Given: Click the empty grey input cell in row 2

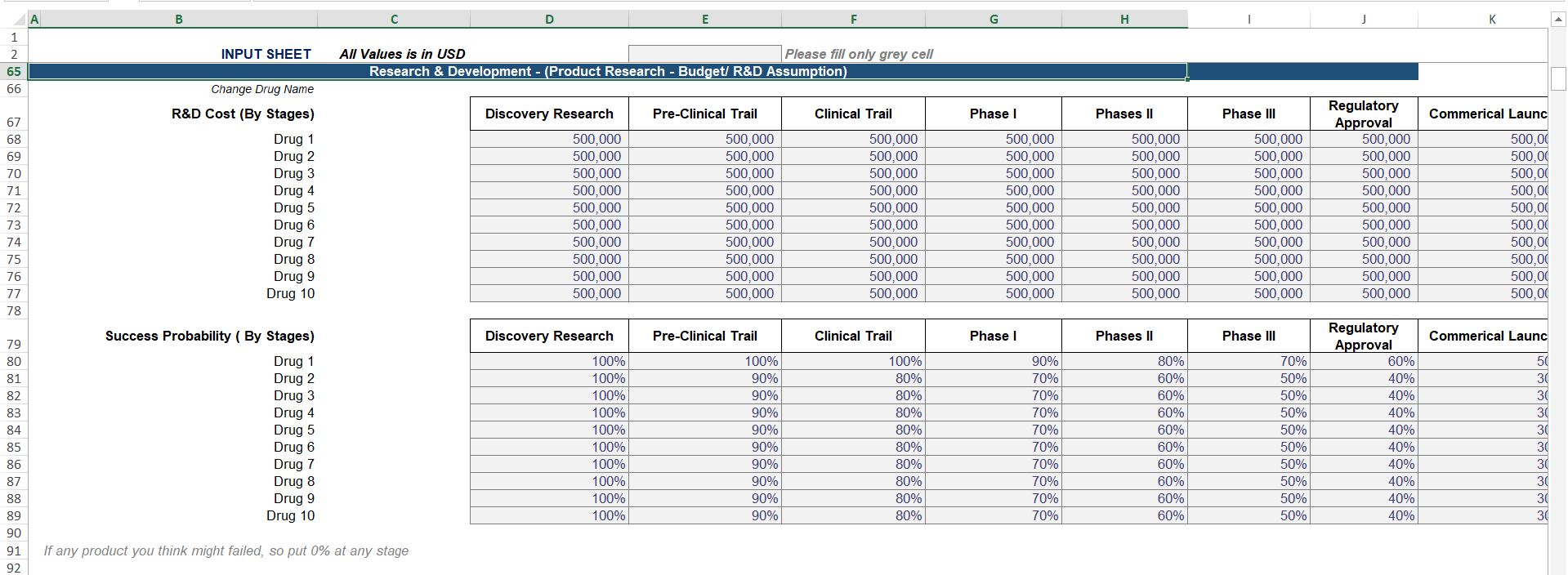Looking at the screenshot, I should click(x=705, y=54).
